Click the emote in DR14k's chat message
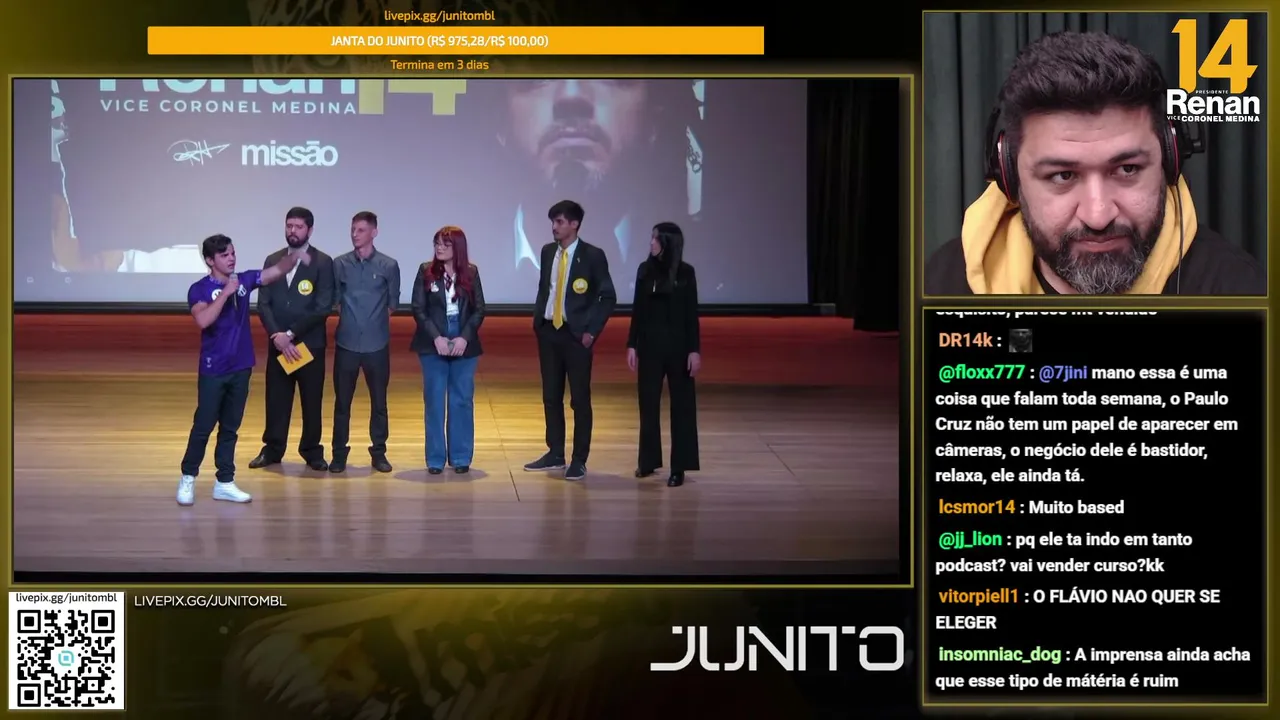The width and height of the screenshot is (1280, 720). tap(1020, 341)
